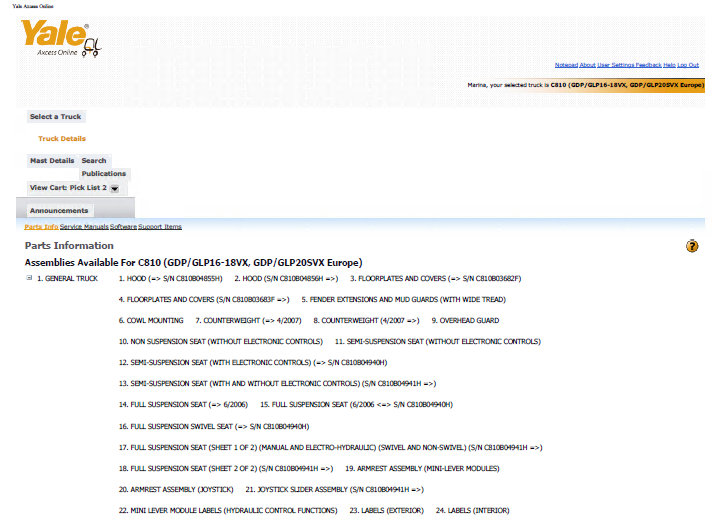Open the Truck Details menu item

pyautogui.click(x=62, y=138)
